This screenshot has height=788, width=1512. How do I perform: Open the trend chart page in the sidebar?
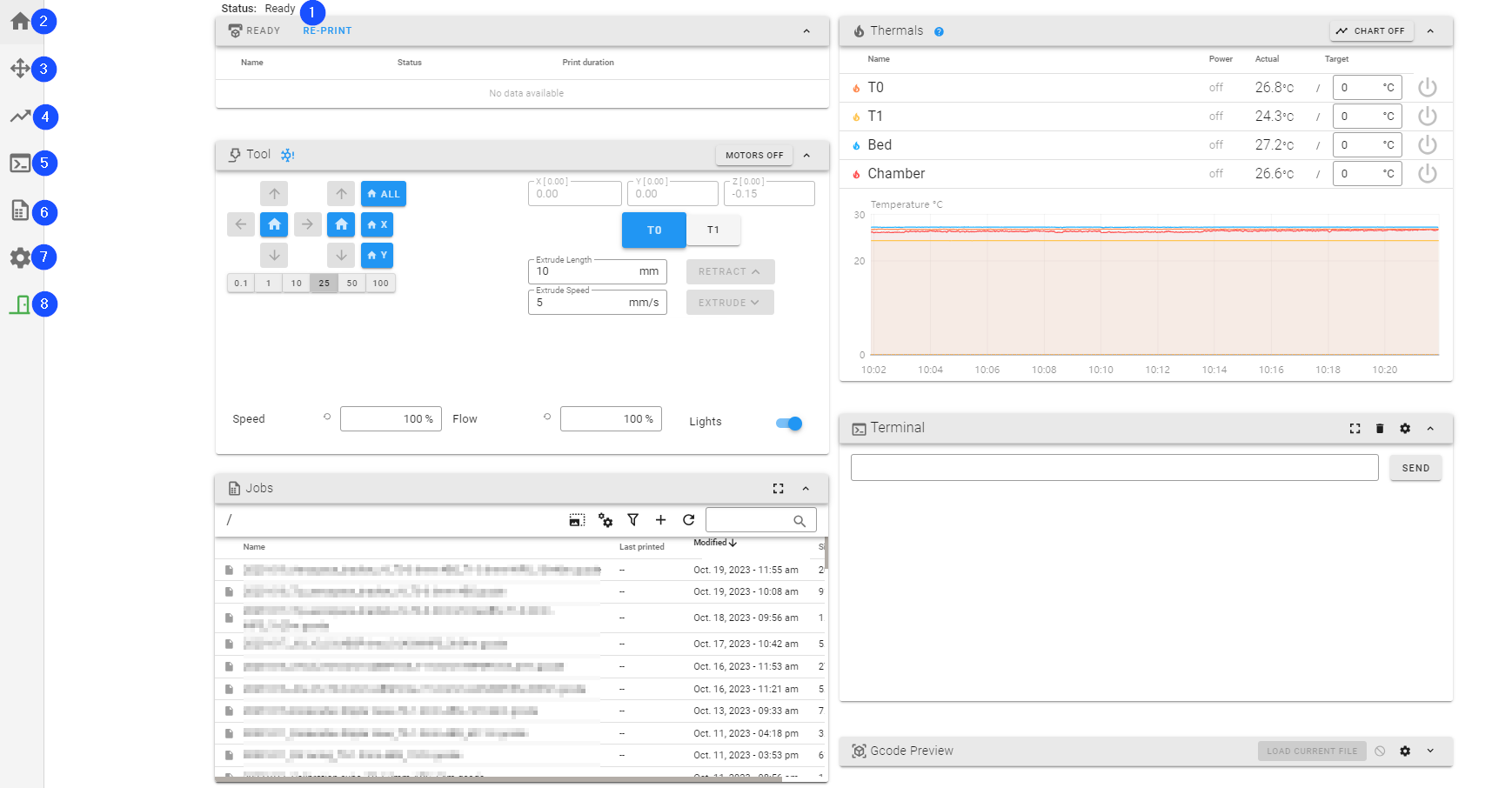(20, 116)
